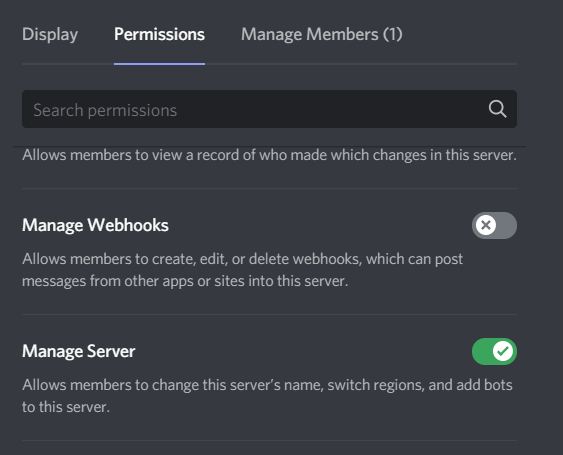Click the Manage Webhooks heading
Screen dimensions: 563x455
click(95, 226)
